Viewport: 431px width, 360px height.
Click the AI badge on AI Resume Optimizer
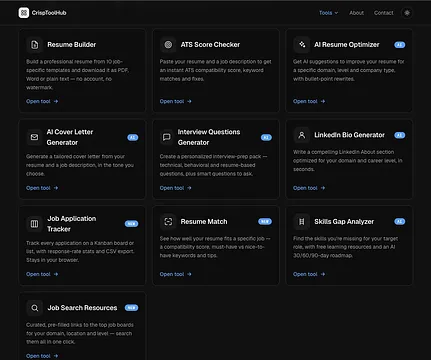tap(400, 45)
